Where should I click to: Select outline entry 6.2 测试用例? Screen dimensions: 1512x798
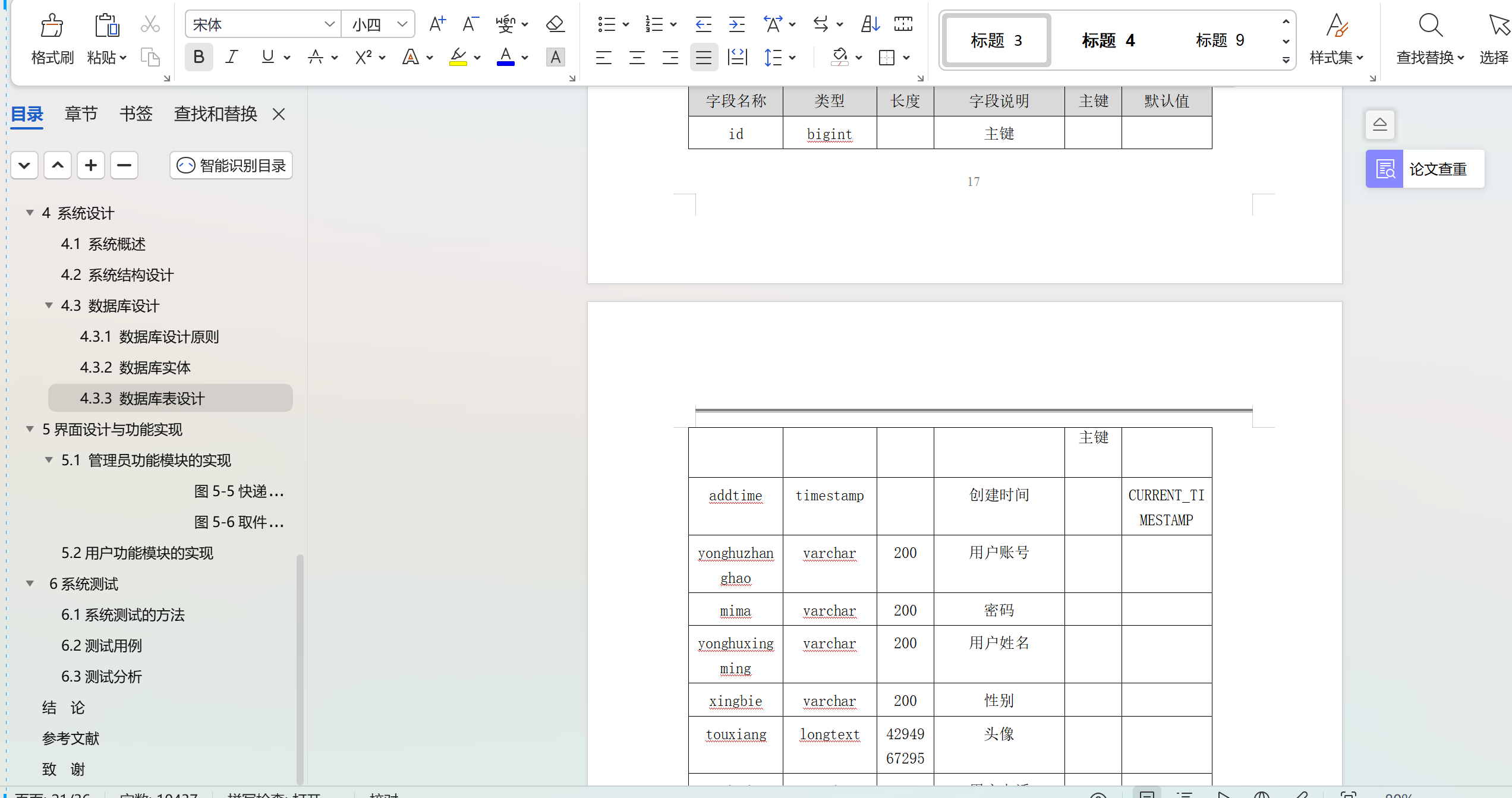(102, 646)
